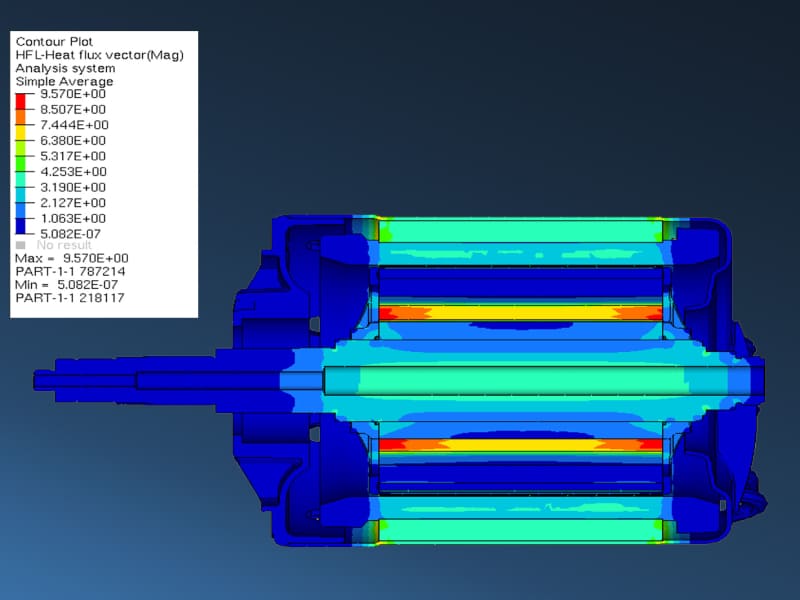Select the gray No result swatch
Screen dimensions: 800x600
21,245
